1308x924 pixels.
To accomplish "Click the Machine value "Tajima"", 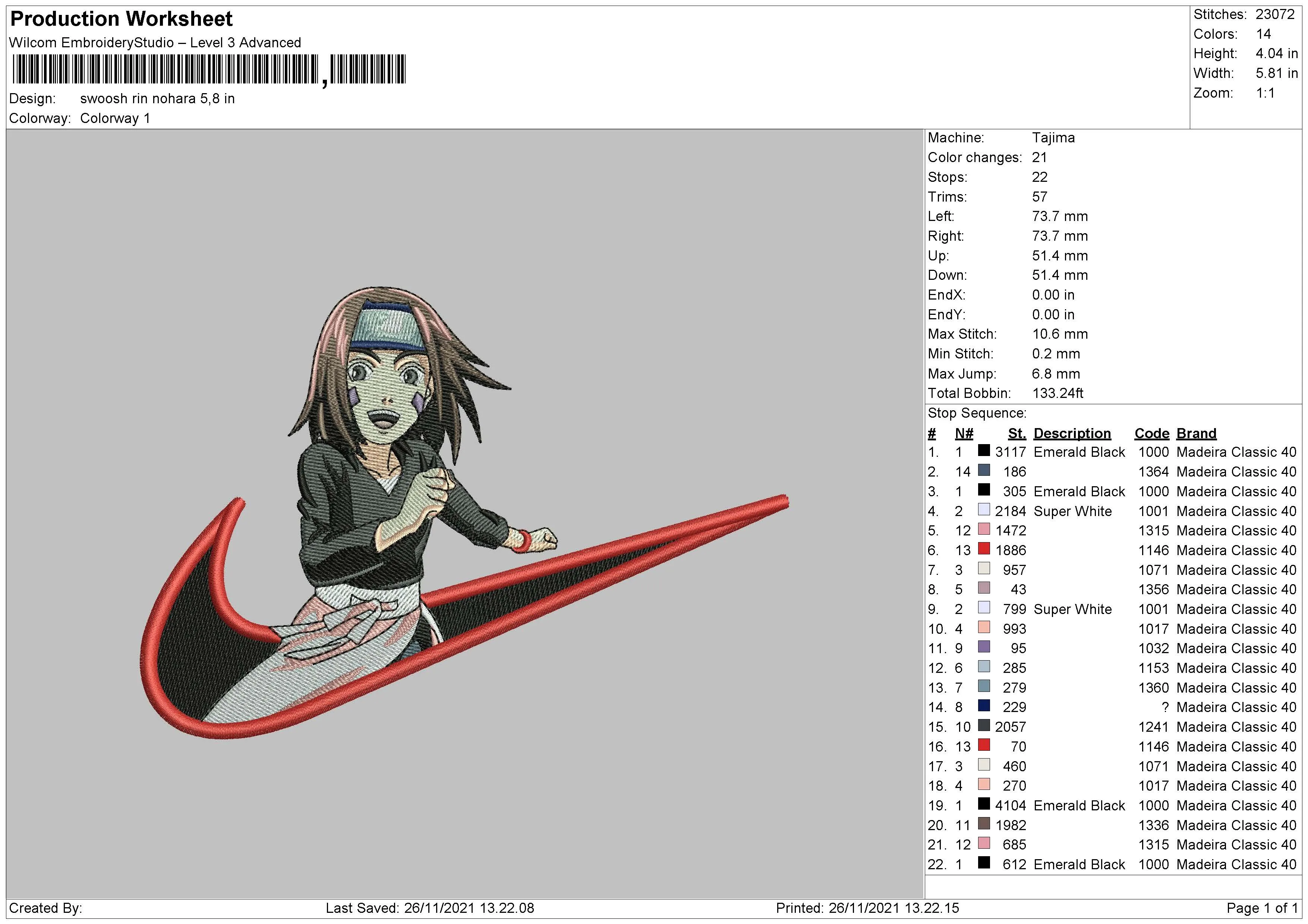I will click(1053, 138).
